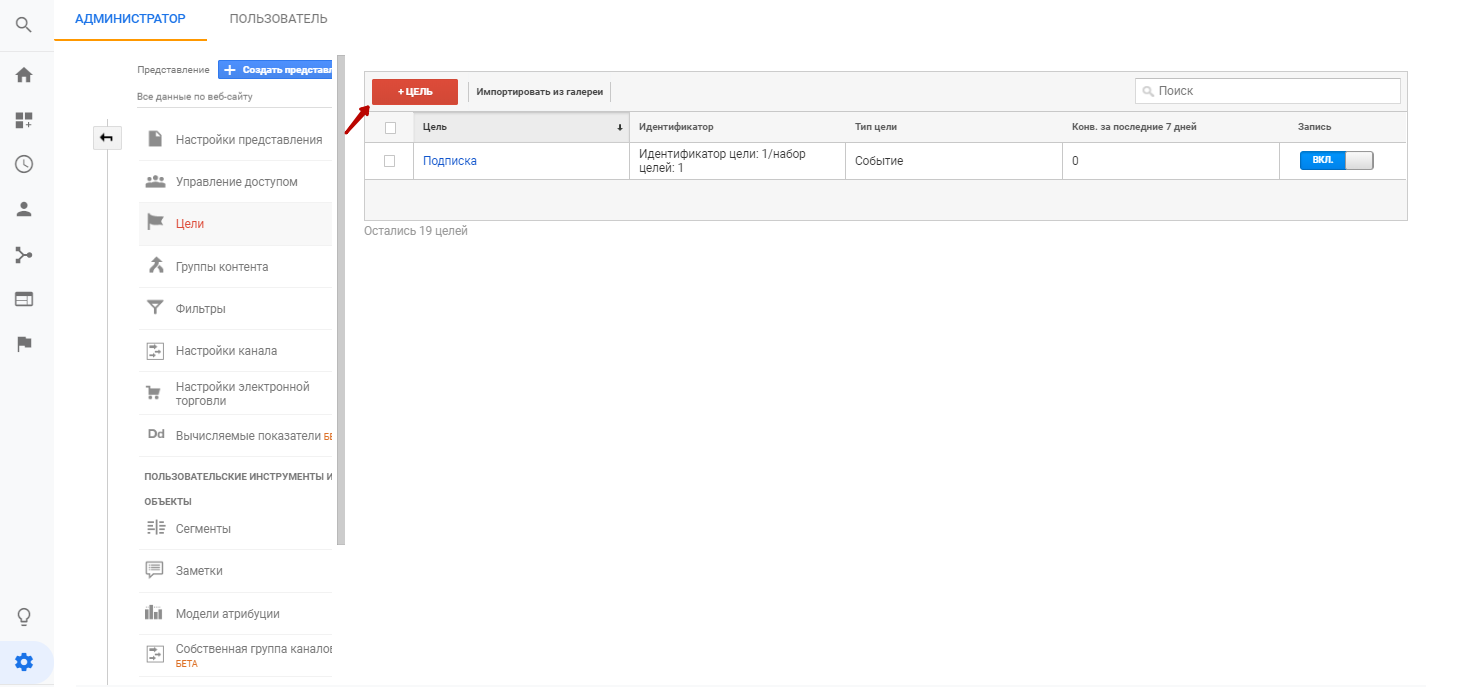This screenshot has width=1478, height=687.
Task: Open search via magnifier icon in sidebar
Action: click(24, 25)
